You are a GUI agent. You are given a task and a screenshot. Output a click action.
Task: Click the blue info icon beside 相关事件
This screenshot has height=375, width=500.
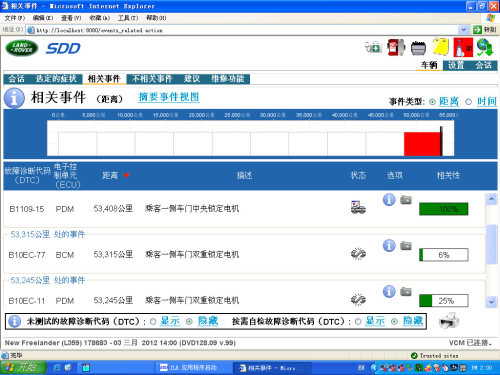tap(14, 98)
